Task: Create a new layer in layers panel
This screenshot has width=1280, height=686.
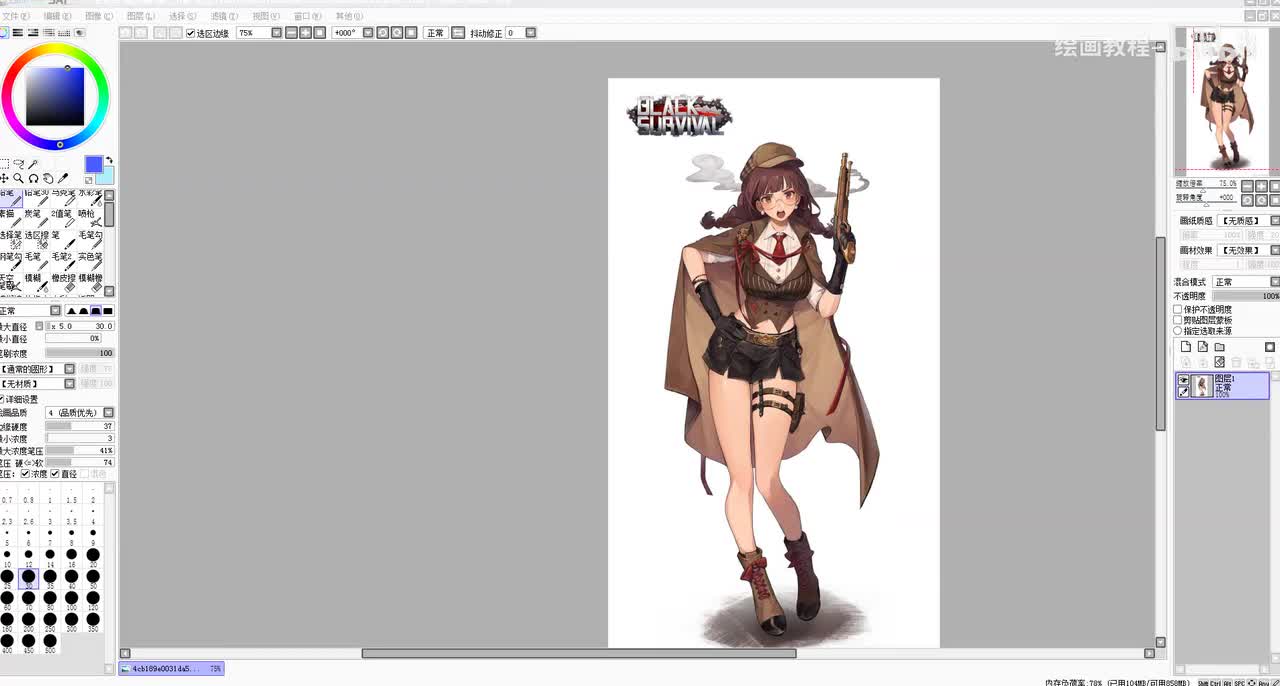Action: point(1186,347)
